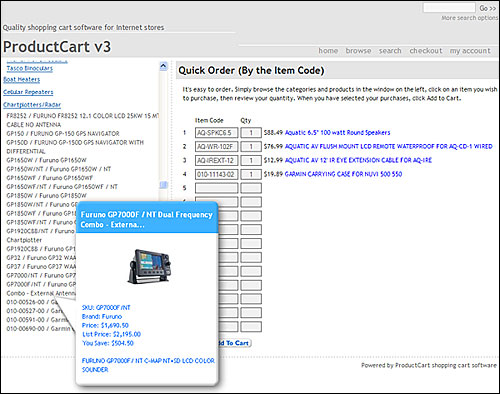Screen dimensions: 500x394
Task: Click the Price: $1,690.50 text in popup
Action: tap(105, 325)
